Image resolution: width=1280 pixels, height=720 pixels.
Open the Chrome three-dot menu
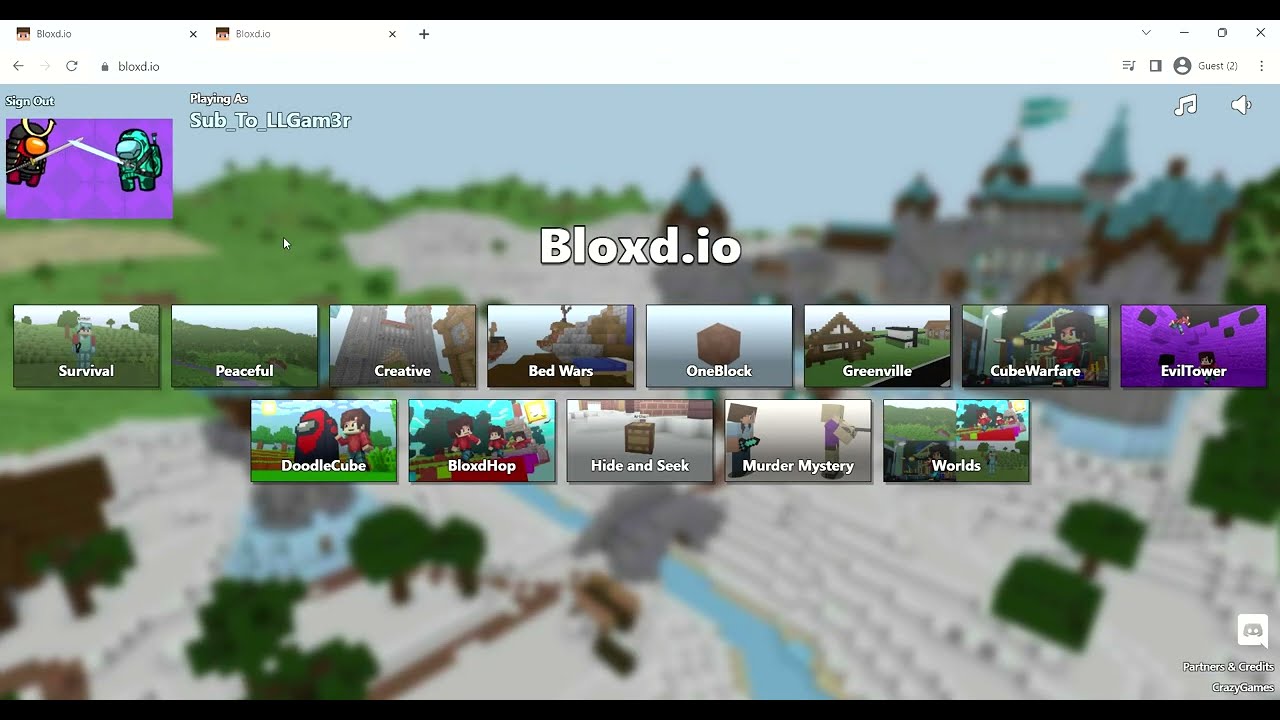click(x=1261, y=66)
